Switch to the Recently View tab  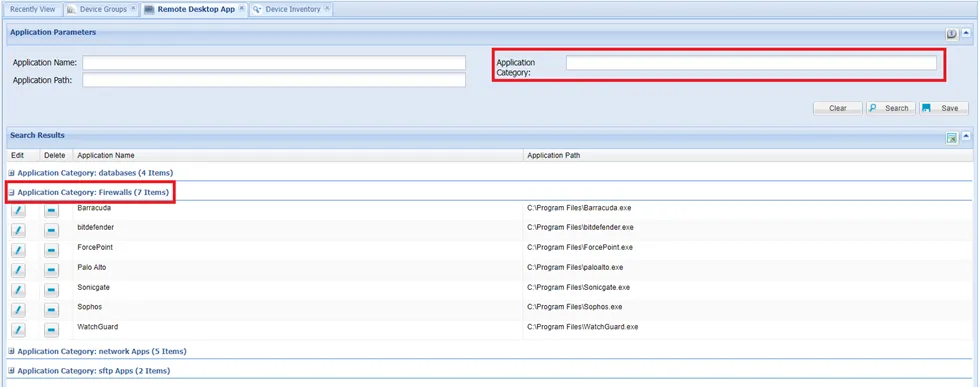click(x=32, y=9)
